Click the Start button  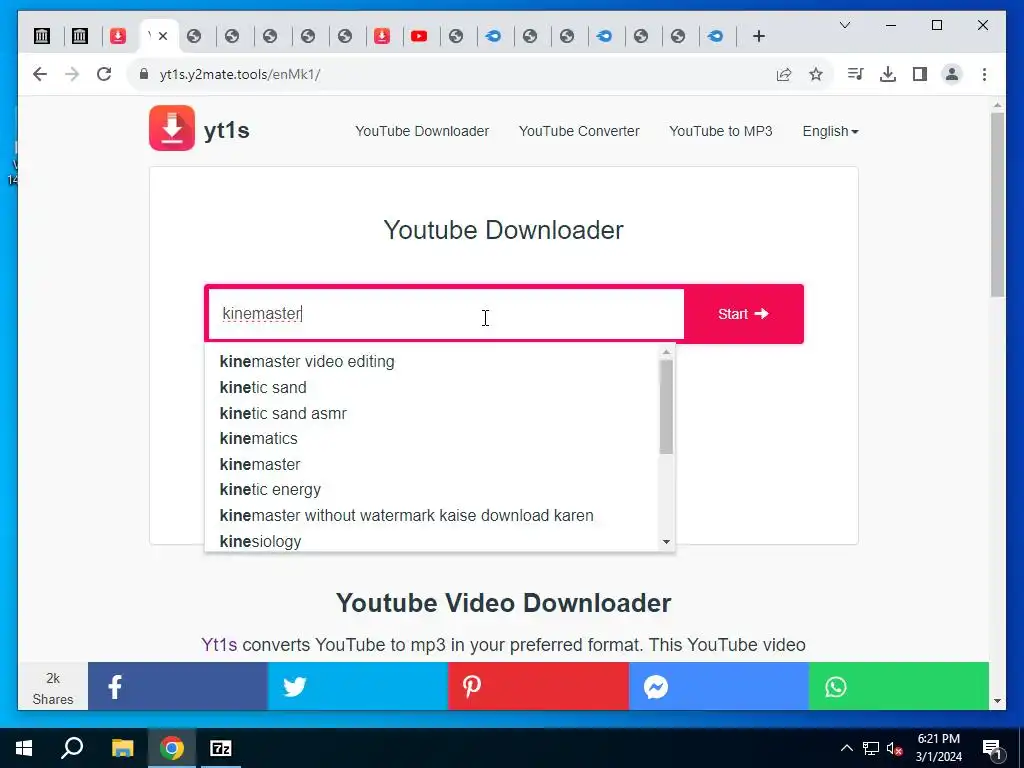click(743, 314)
